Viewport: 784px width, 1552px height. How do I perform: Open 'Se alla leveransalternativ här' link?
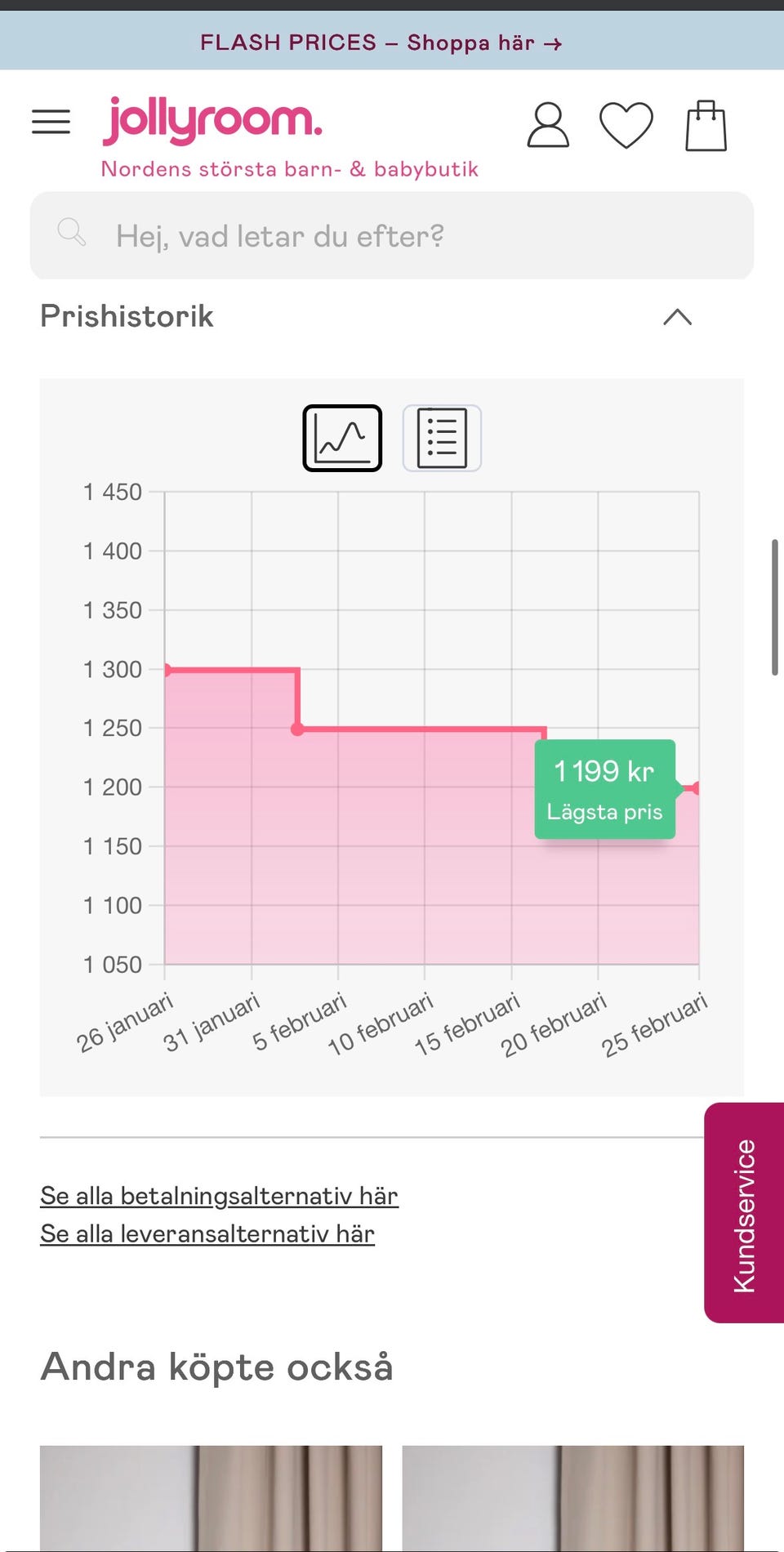point(207,1233)
